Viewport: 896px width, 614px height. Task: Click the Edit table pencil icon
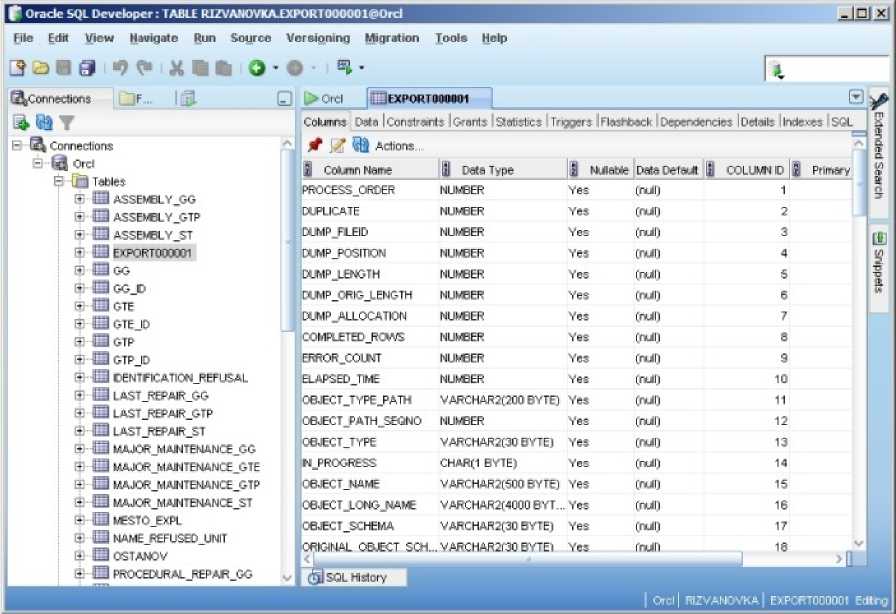pos(338,145)
